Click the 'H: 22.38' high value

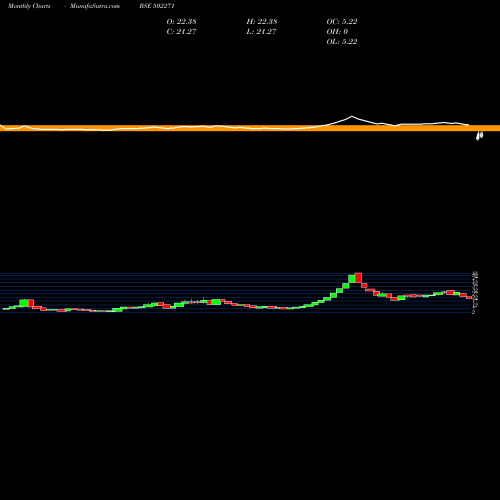click(x=262, y=21)
